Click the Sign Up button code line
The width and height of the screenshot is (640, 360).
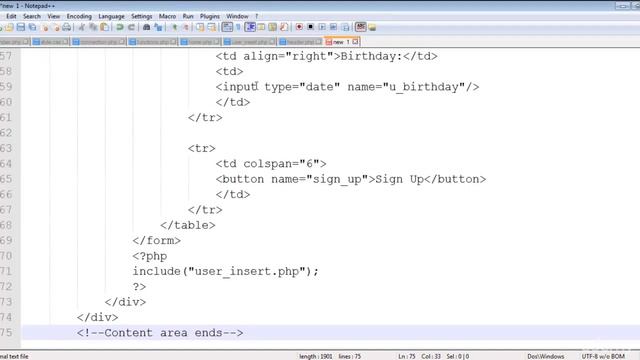(x=351, y=179)
